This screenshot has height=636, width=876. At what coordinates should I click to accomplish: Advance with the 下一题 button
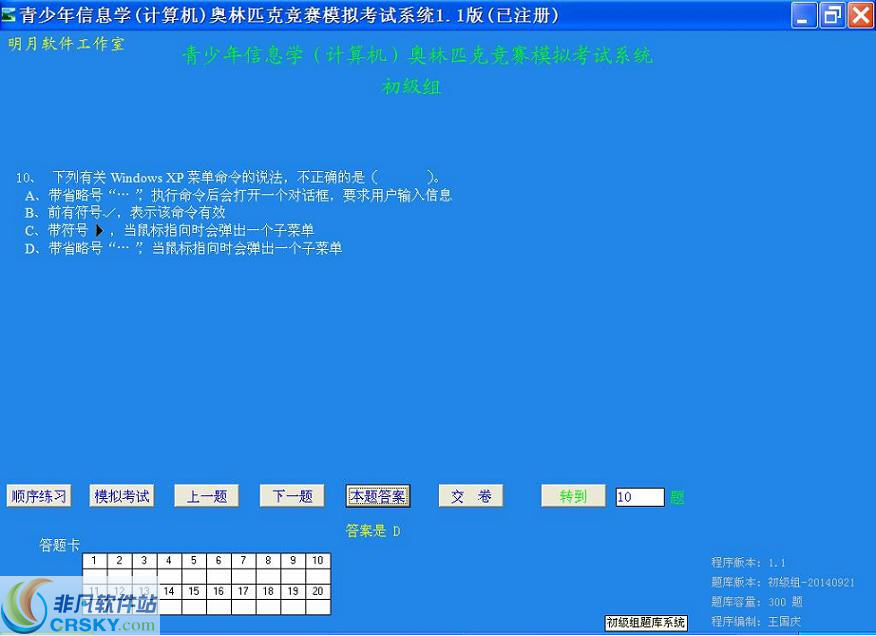[292, 496]
